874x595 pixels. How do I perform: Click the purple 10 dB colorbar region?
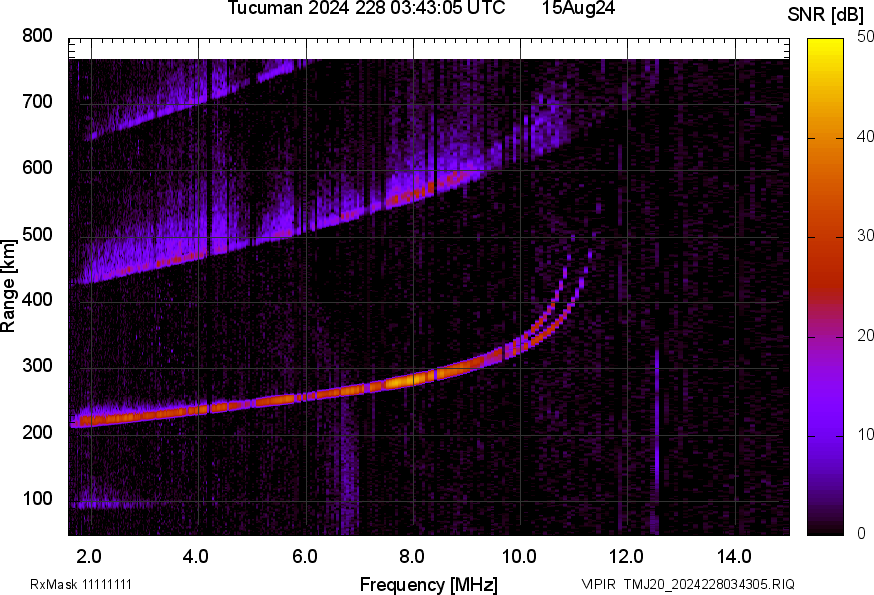(826, 435)
